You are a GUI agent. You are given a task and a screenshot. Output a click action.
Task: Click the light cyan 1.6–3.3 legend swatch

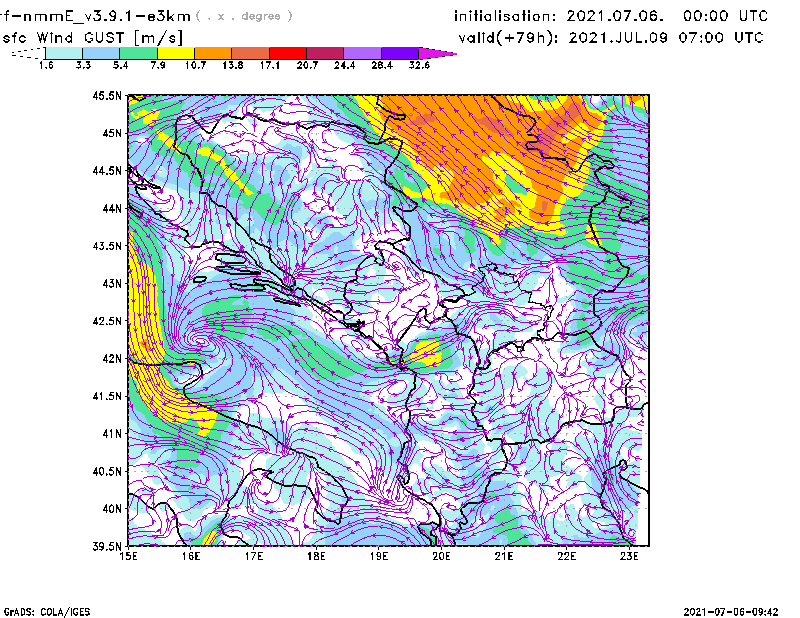click(64, 53)
